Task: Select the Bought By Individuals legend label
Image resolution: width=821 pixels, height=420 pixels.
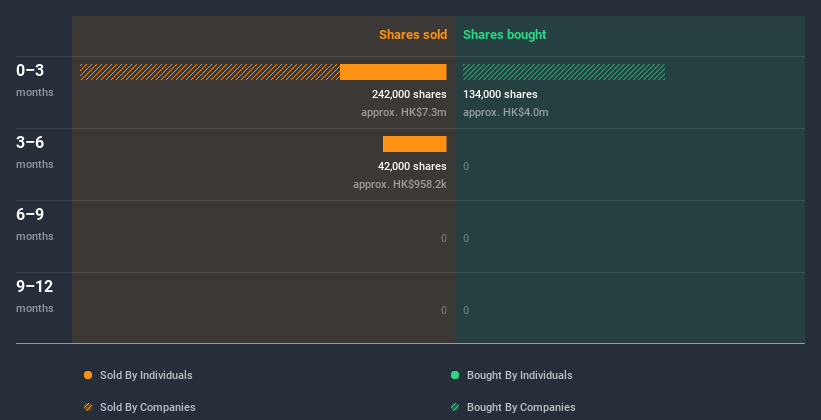Action: (x=519, y=375)
